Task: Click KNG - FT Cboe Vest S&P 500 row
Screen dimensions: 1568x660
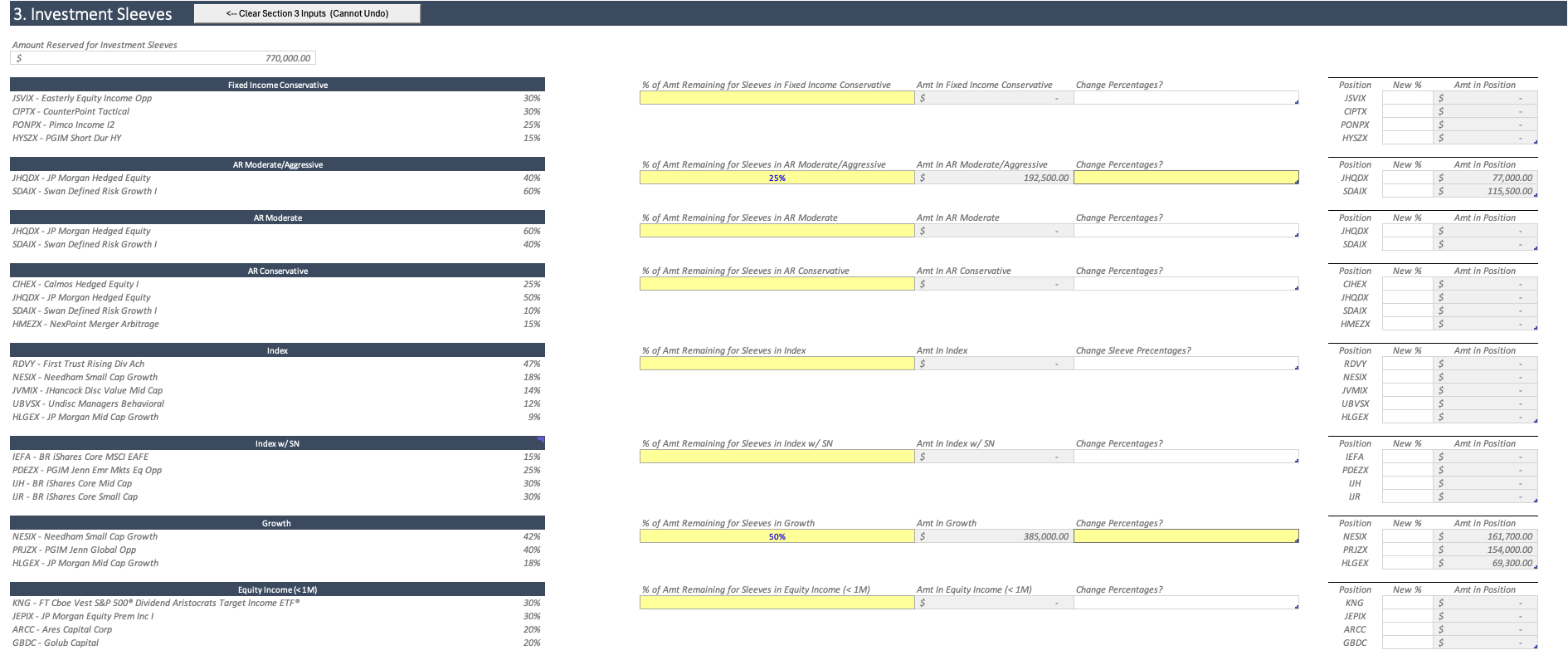Action: tap(277, 603)
